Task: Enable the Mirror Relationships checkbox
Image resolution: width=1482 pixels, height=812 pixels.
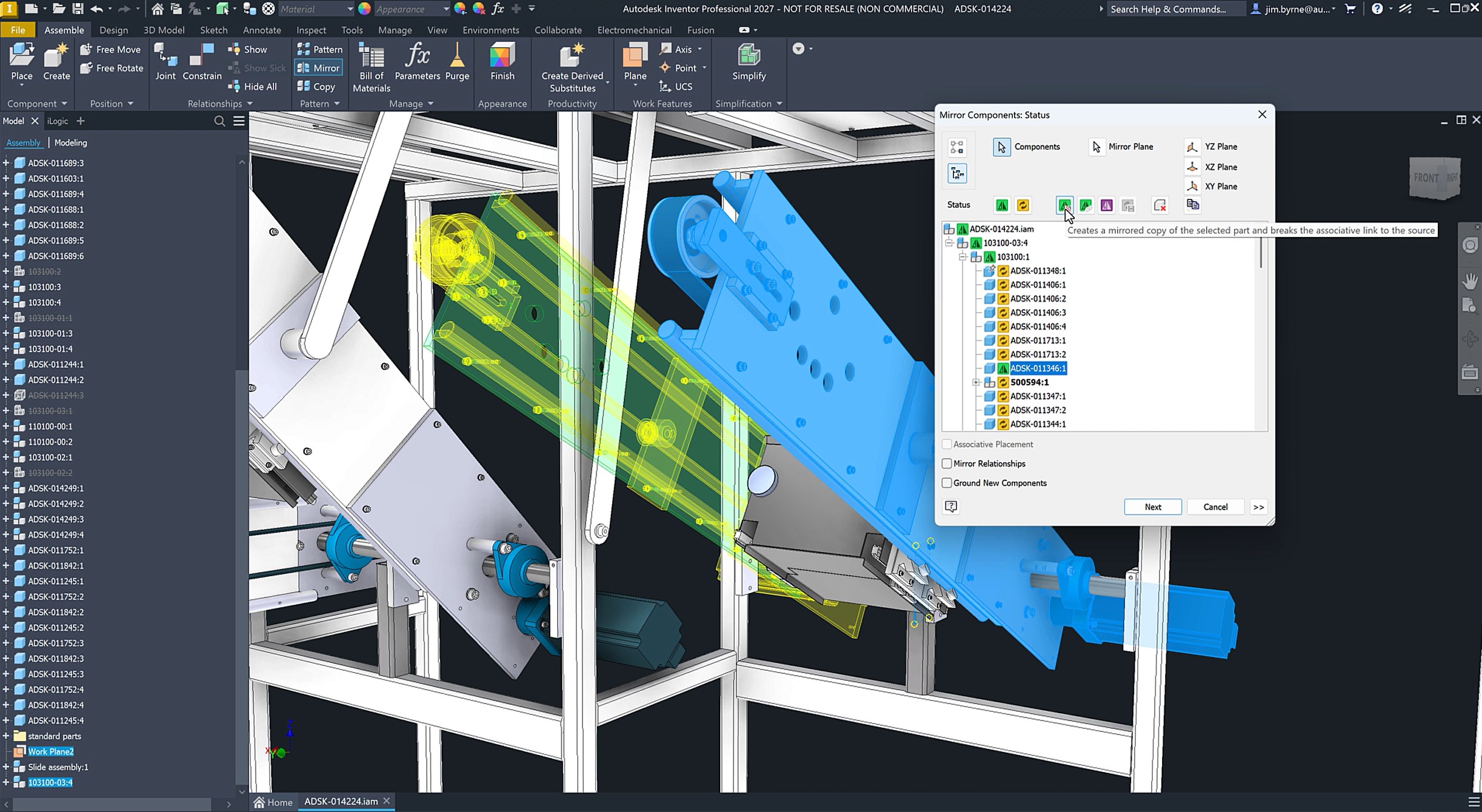Action: pos(947,464)
